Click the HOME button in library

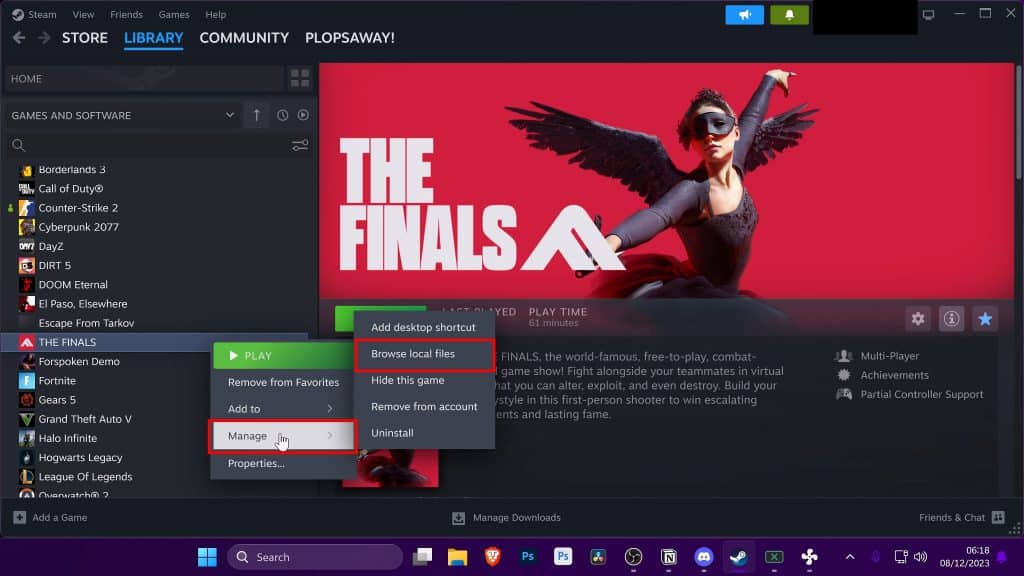tap(144, 78)
